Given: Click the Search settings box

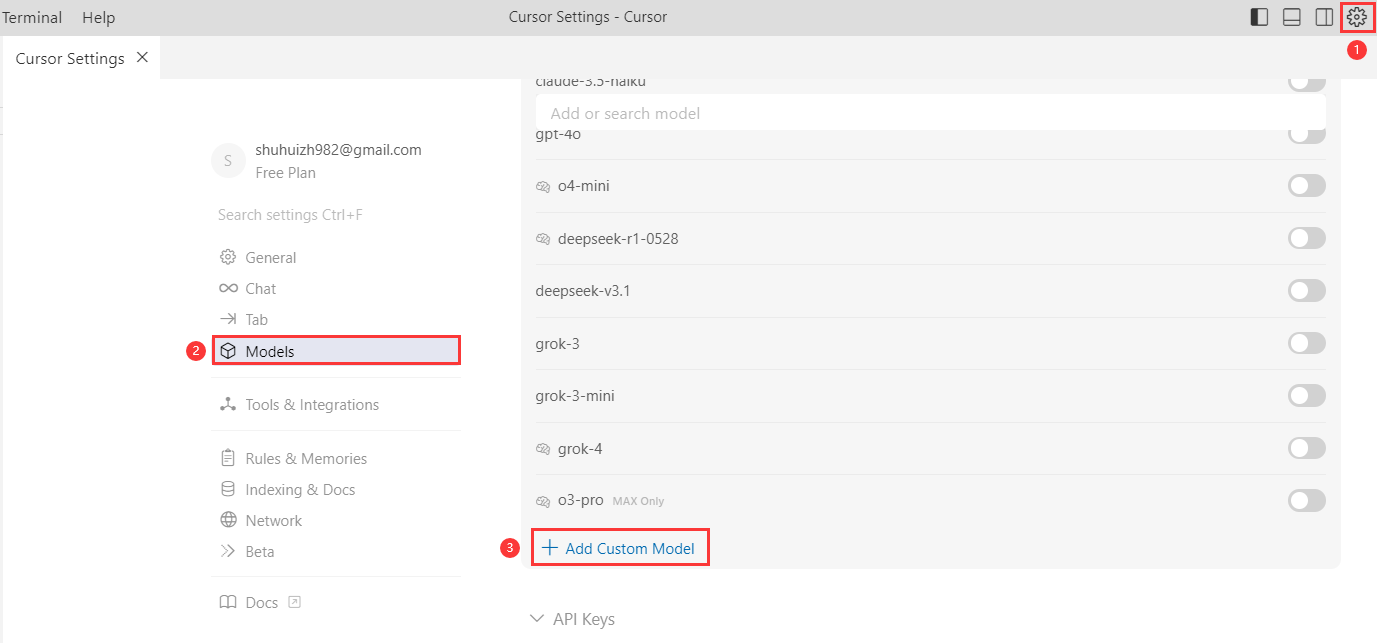Looking at the screenshot, I should point(290,215).
